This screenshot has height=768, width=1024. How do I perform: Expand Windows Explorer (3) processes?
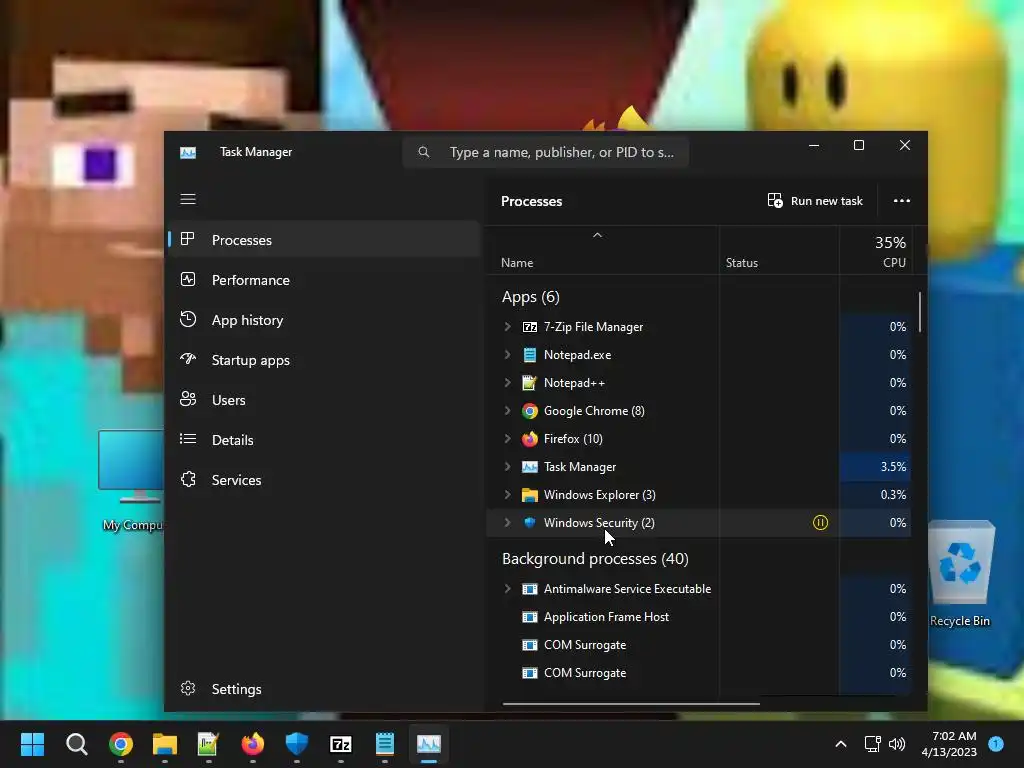507,495
